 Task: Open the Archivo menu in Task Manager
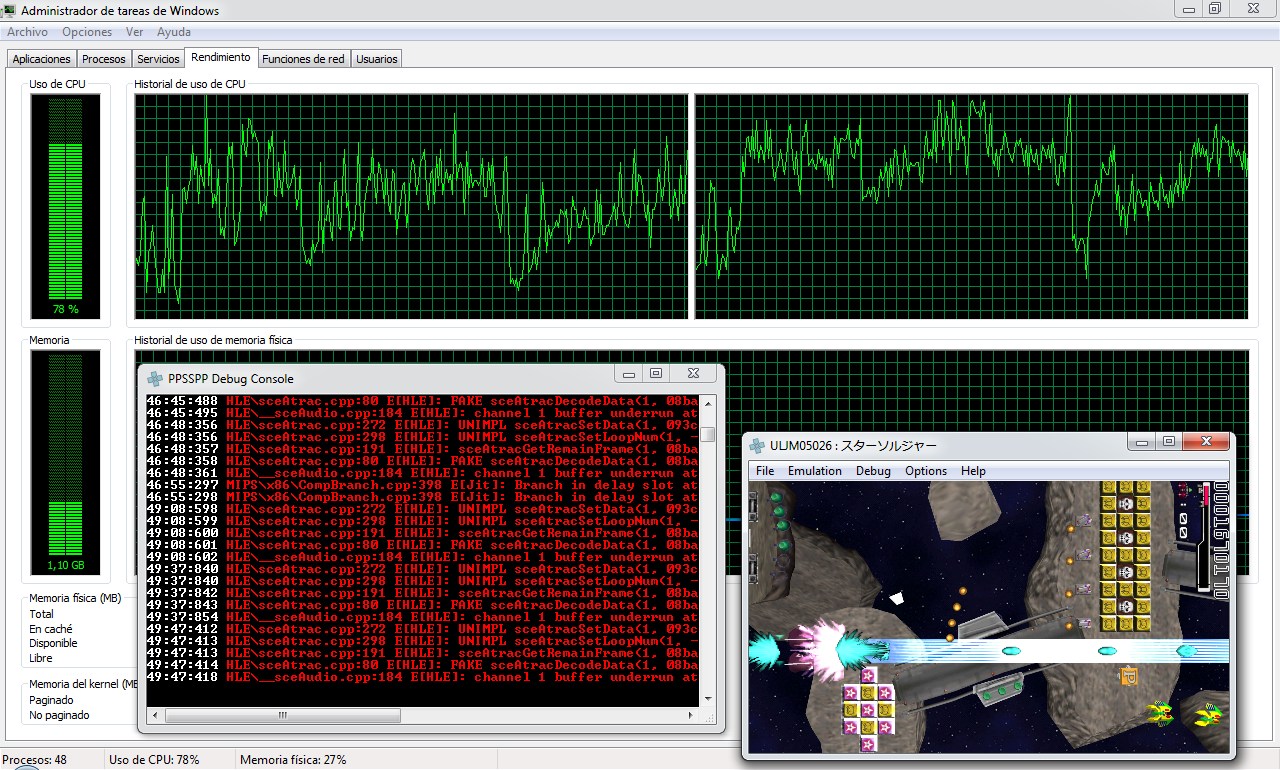click(x=27, y=32)
